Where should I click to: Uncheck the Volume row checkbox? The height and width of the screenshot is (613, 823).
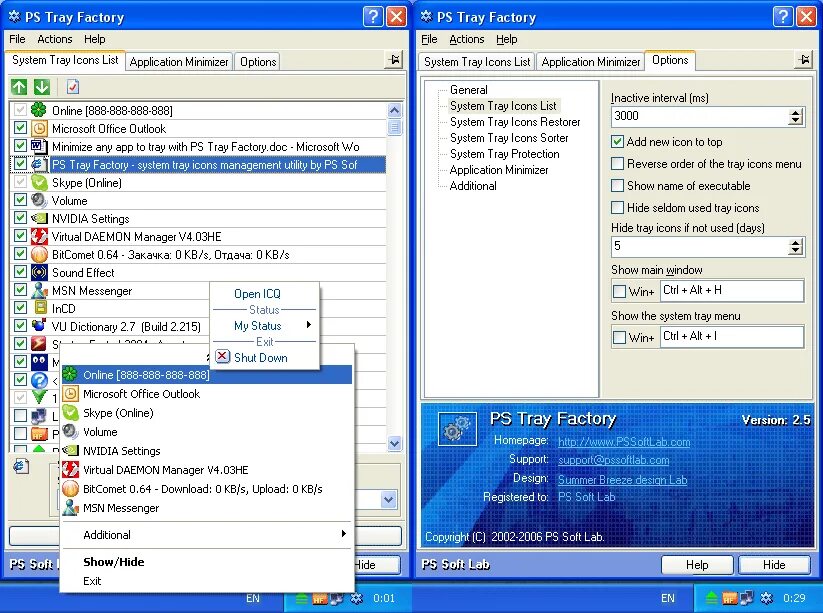[20, 199]
